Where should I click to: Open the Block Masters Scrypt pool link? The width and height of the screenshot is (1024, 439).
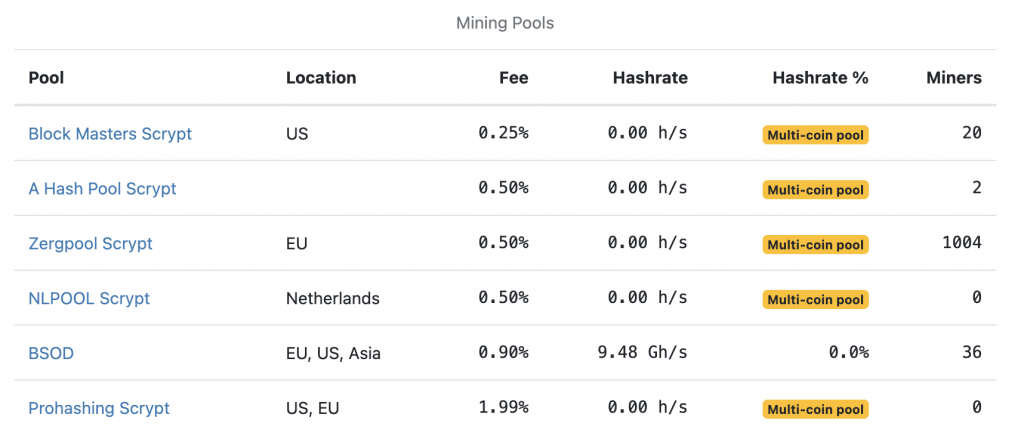click(110, 134)
